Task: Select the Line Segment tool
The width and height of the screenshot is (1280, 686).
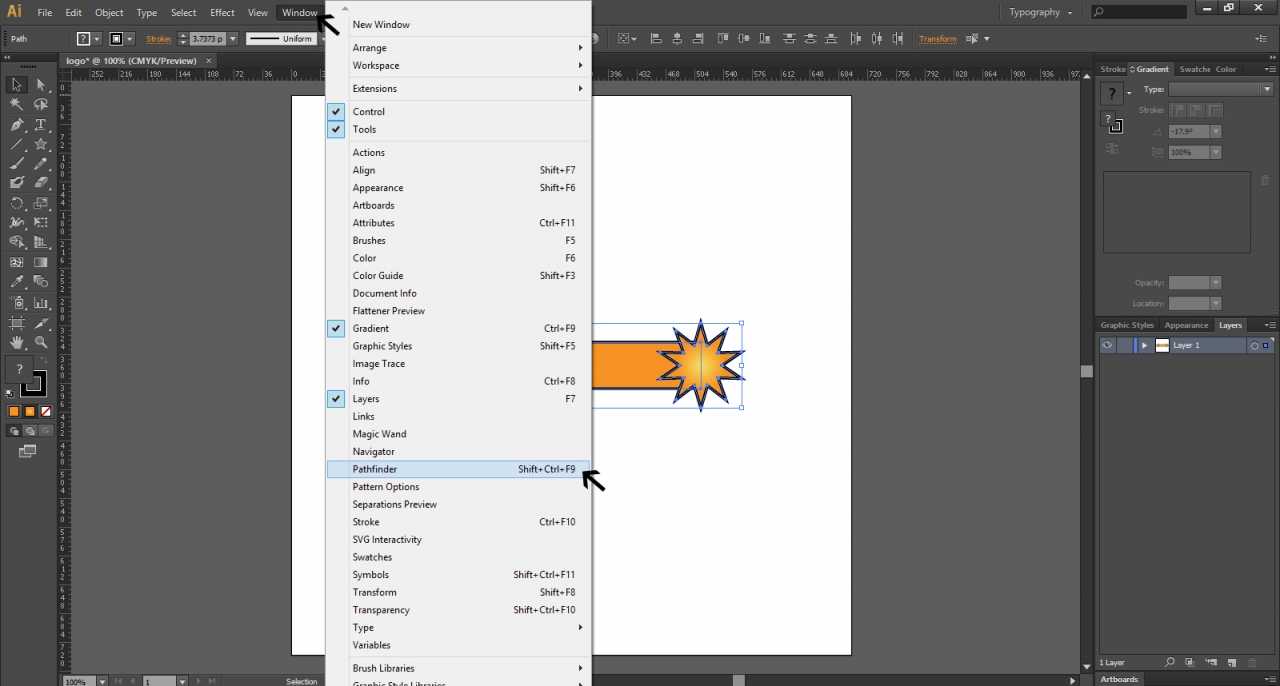Action: [x=17, y=145]
